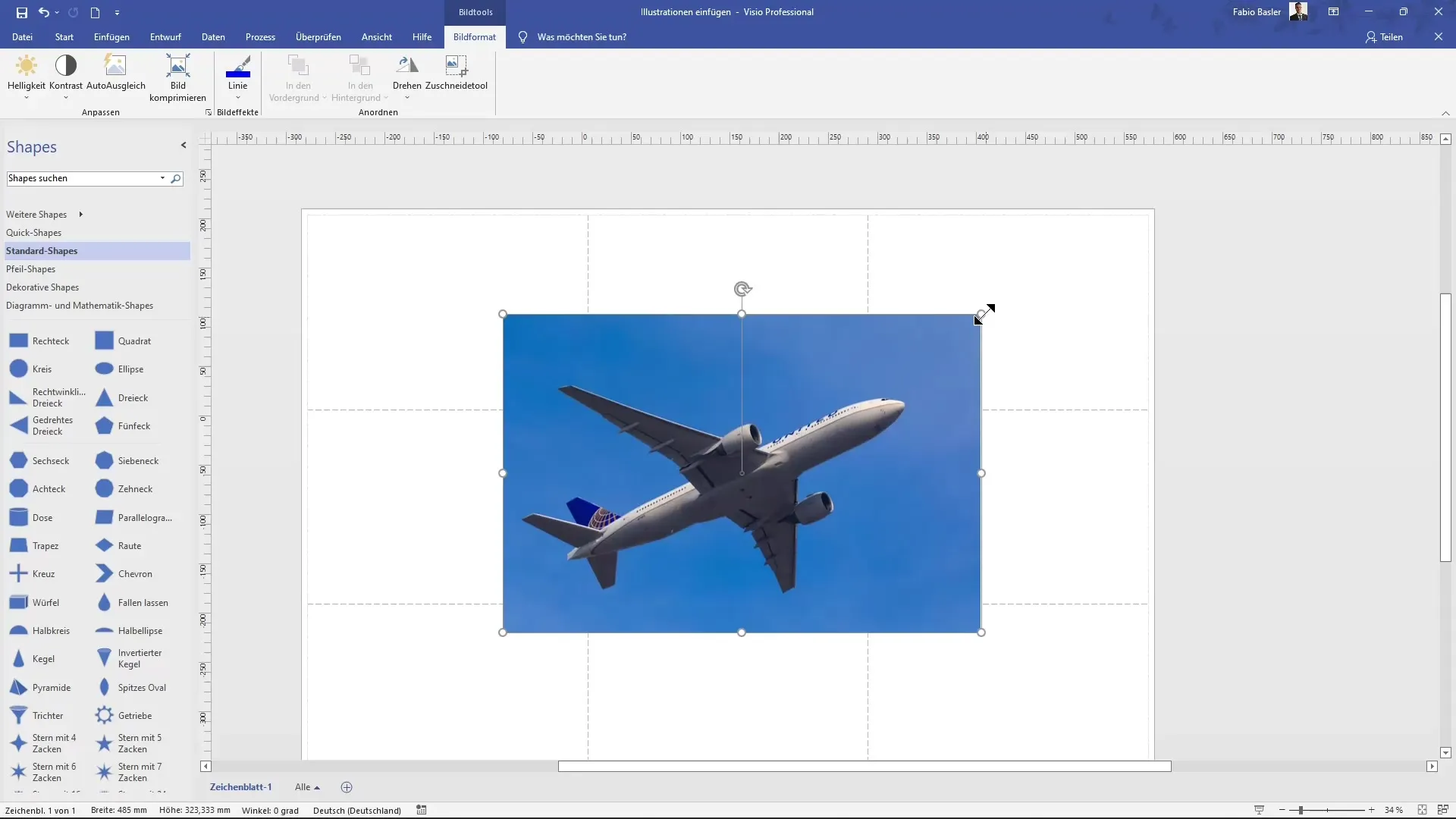Viewport: 1456px width, 819px height.
Task: Open the Helligkeit brightness tool
Action: pos(27,77)
